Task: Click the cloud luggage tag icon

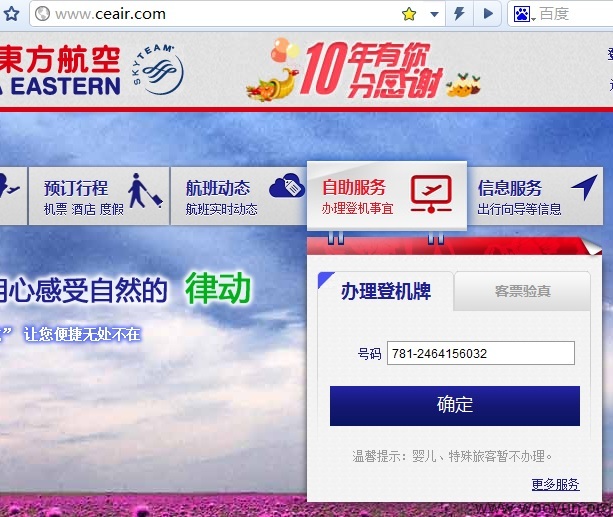Action: 287,185
